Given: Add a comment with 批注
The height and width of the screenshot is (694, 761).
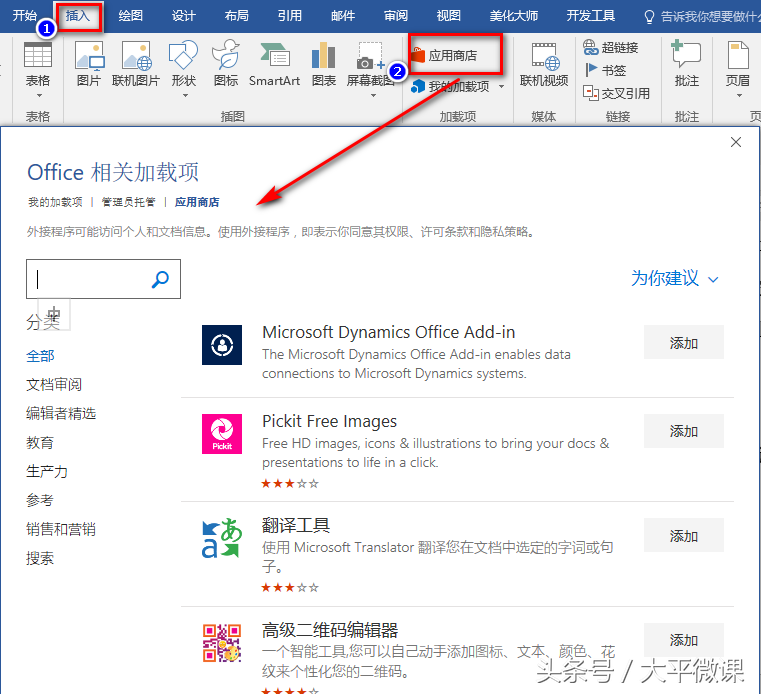Looking at the screenshot, I should [x=686, y=64].
